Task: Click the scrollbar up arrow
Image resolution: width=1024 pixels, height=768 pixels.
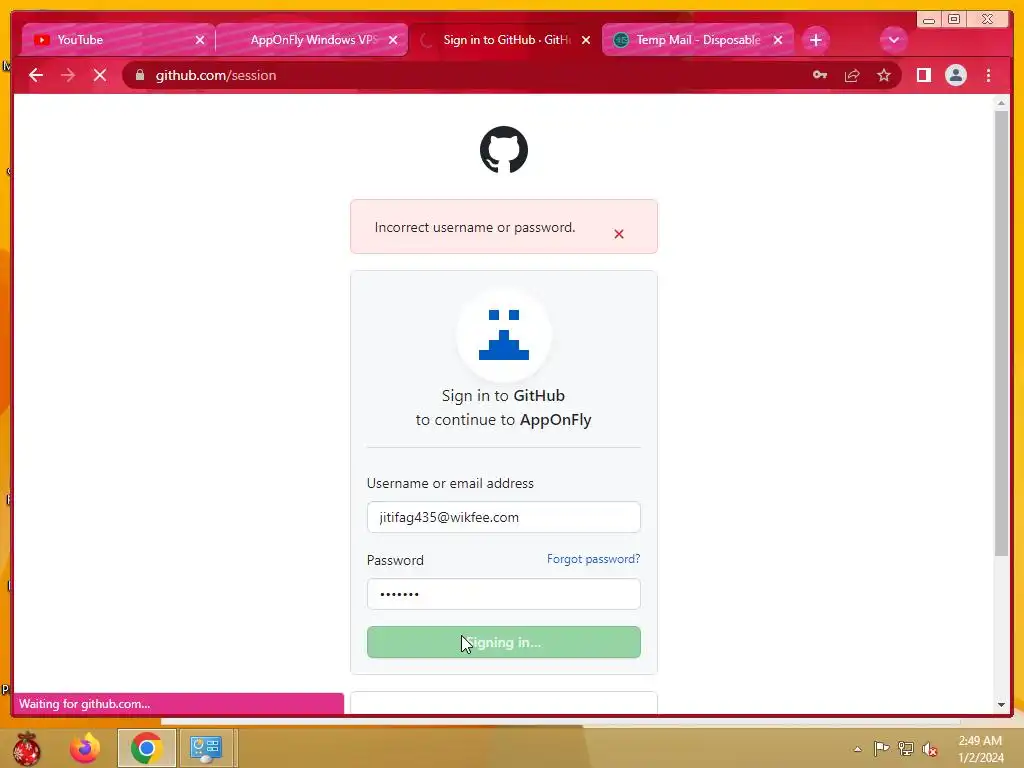Action: pos(1001,103)
